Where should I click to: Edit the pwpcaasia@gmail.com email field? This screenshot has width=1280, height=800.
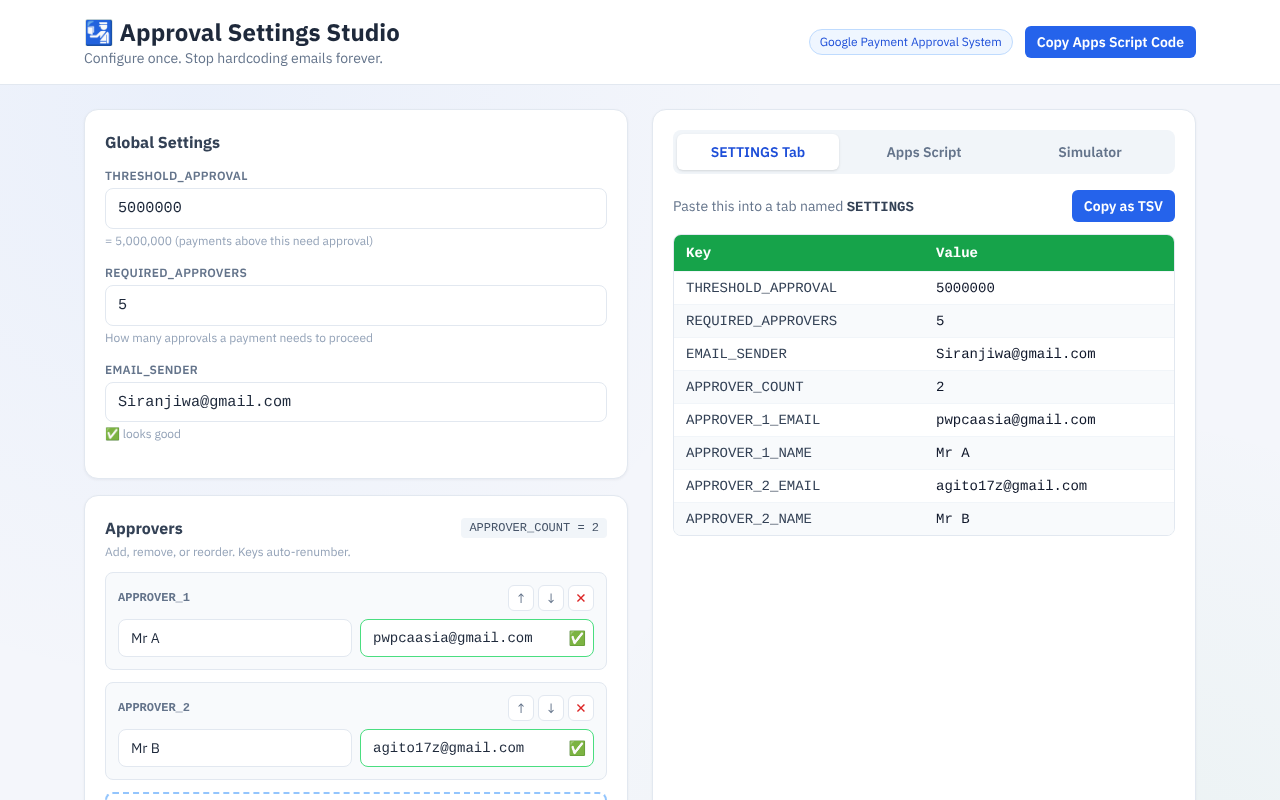(x=477, y=638)
